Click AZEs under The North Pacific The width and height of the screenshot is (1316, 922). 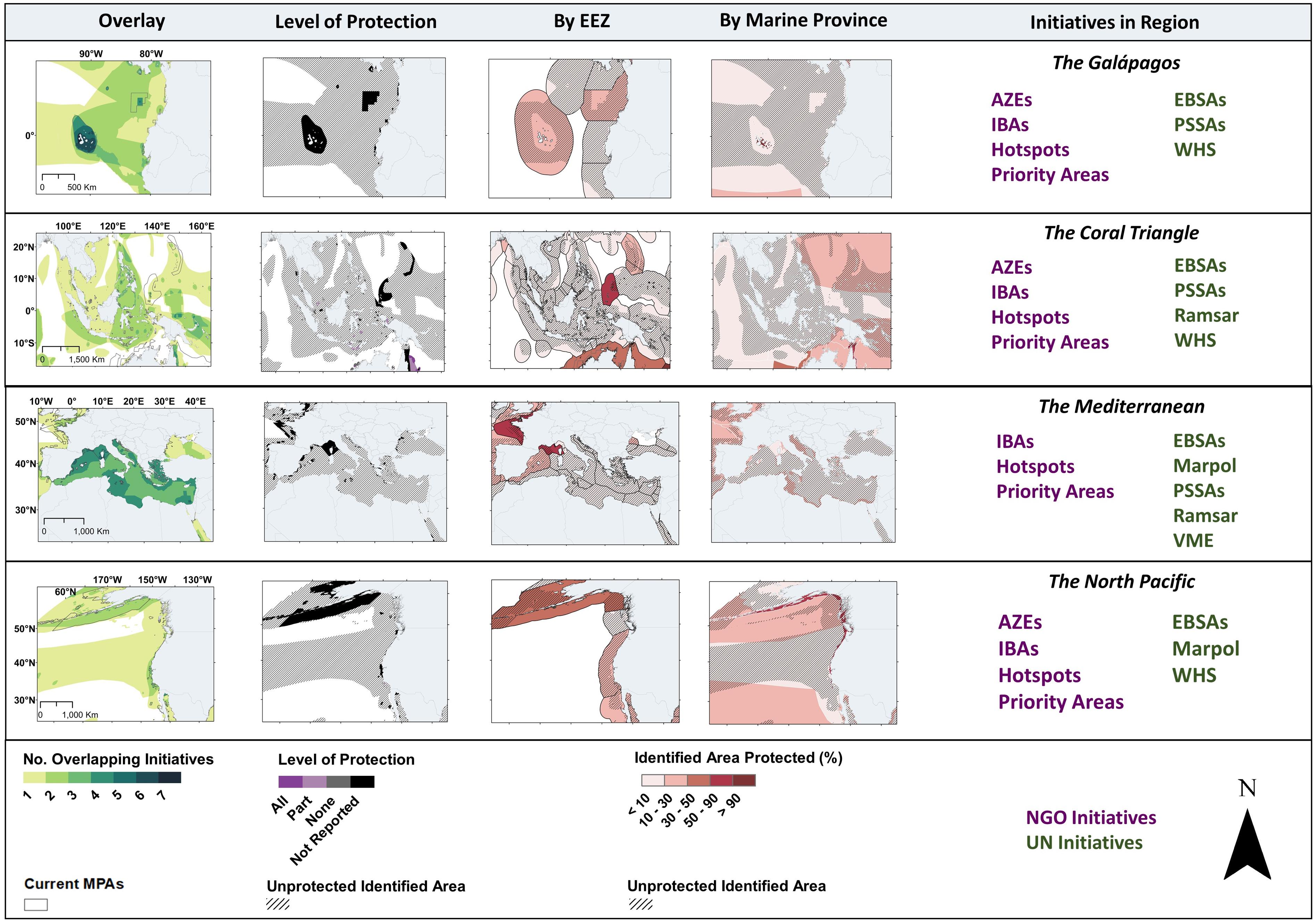point(1020,622)
